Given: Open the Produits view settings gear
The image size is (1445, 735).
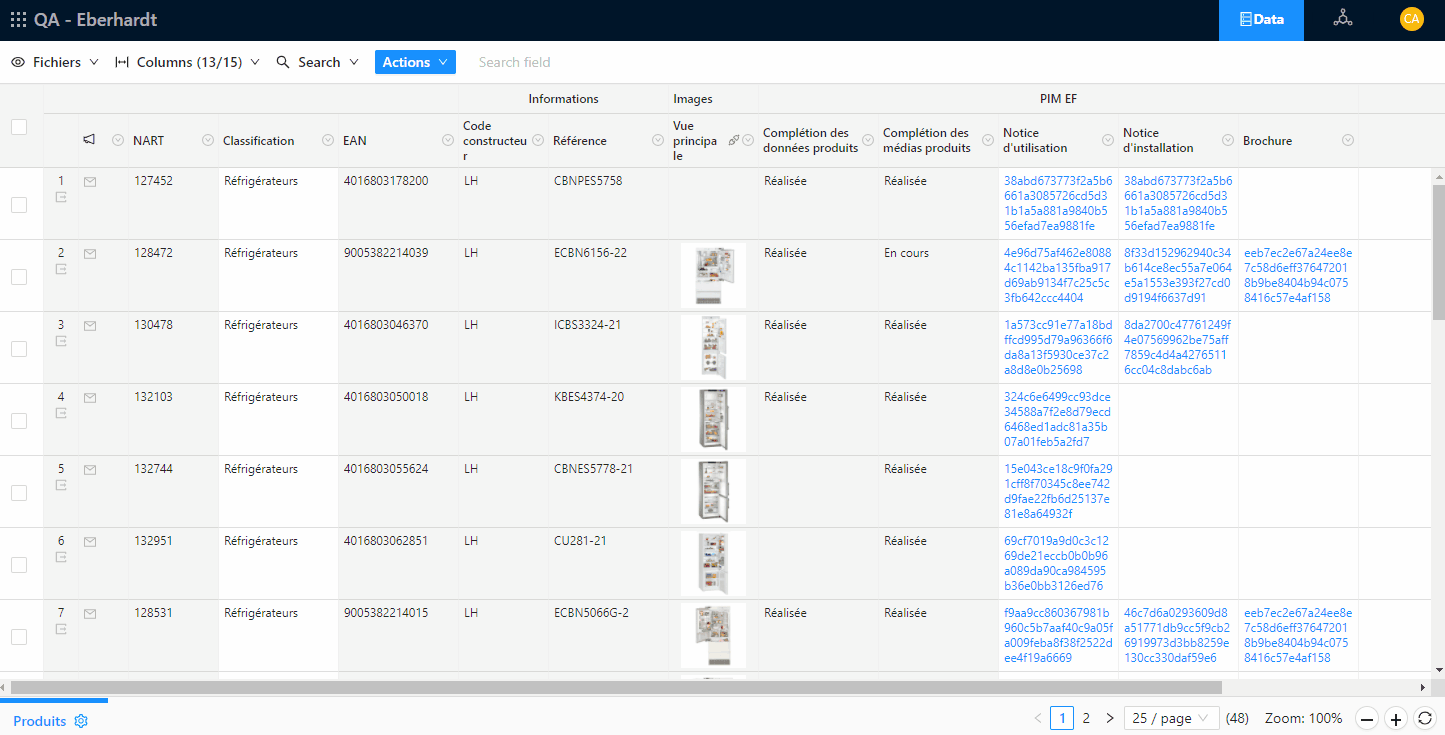Looking at the screenshot, I should 82,720.
